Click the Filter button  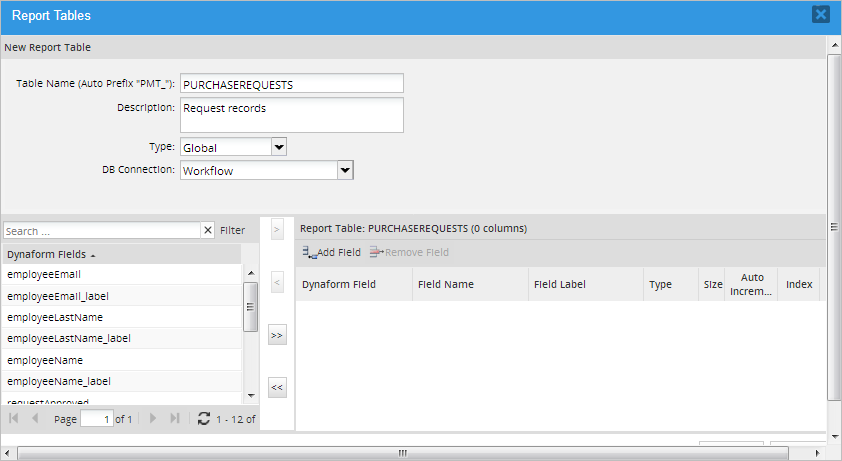(232, 231)
